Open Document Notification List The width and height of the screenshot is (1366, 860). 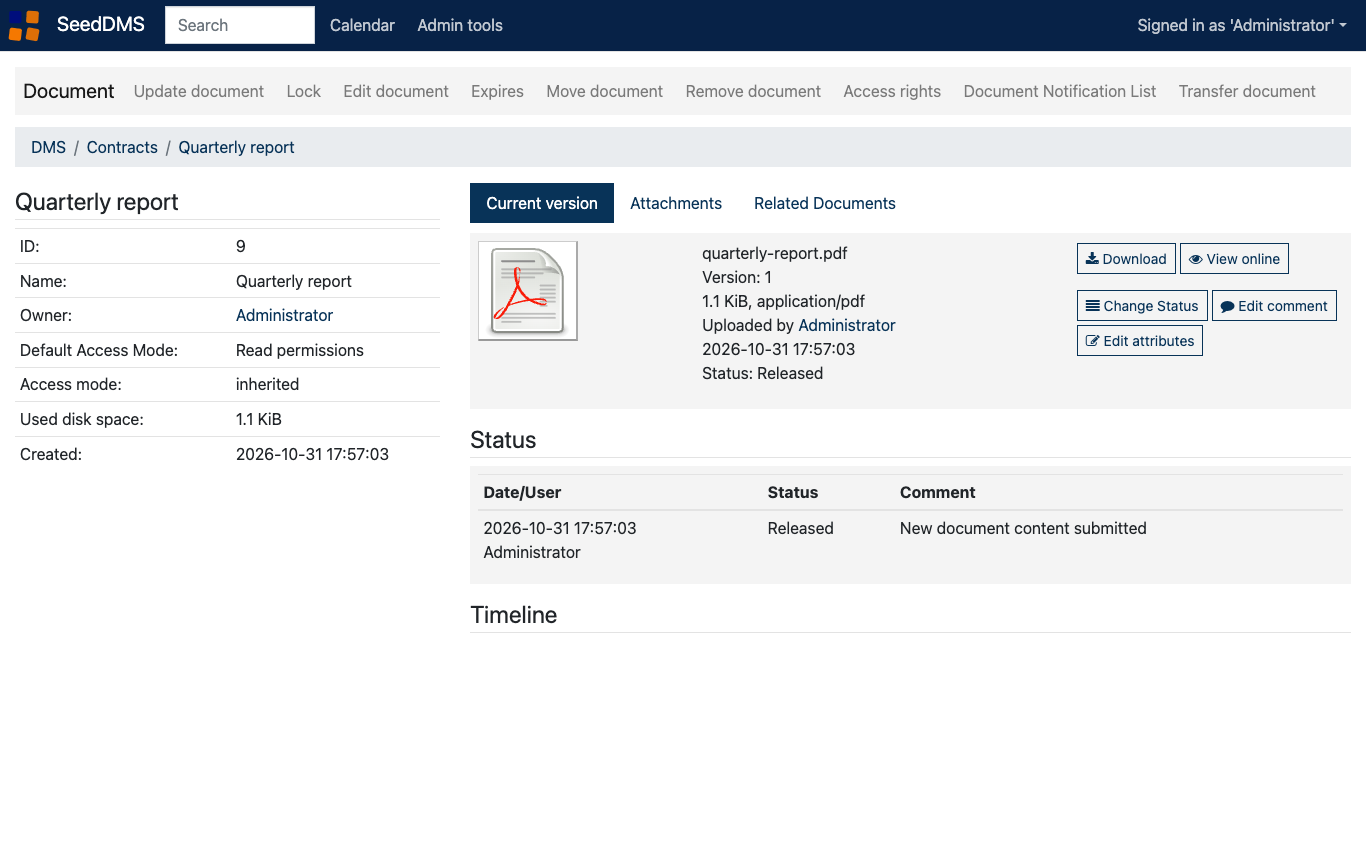[1060, 91]
